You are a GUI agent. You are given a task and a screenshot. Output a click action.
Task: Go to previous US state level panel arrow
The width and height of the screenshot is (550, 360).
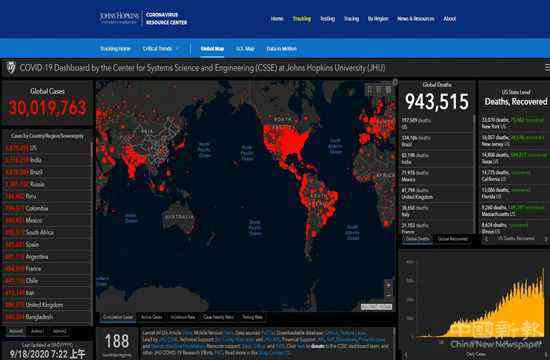tap(486, 239)
